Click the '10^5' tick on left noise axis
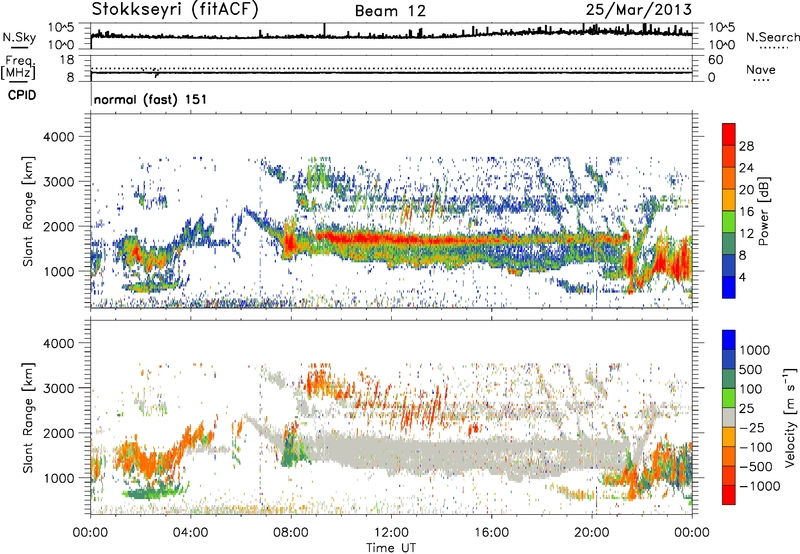This screenshot has width=800, height=554. [61, 28]
